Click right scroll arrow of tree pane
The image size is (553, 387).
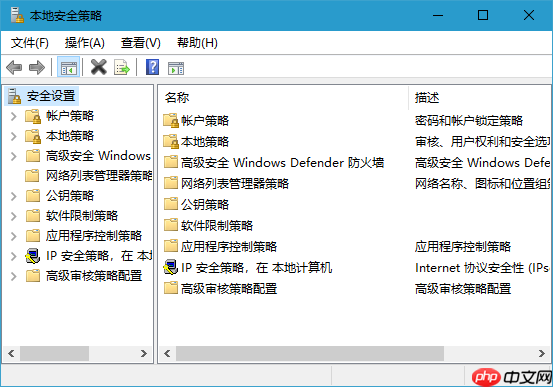[x=144, y=353]
